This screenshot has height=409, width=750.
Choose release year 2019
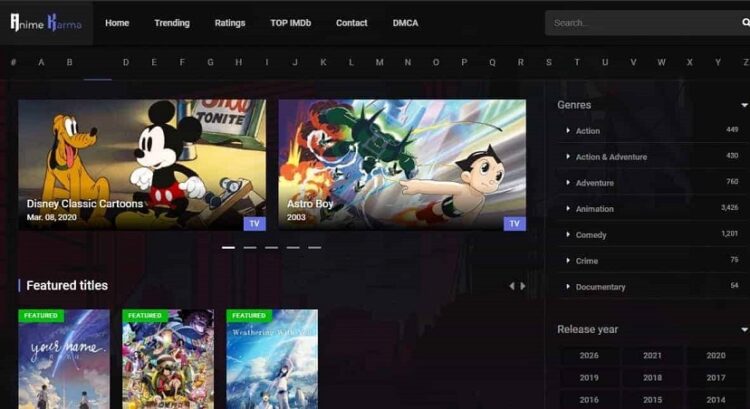coord(589,377)
